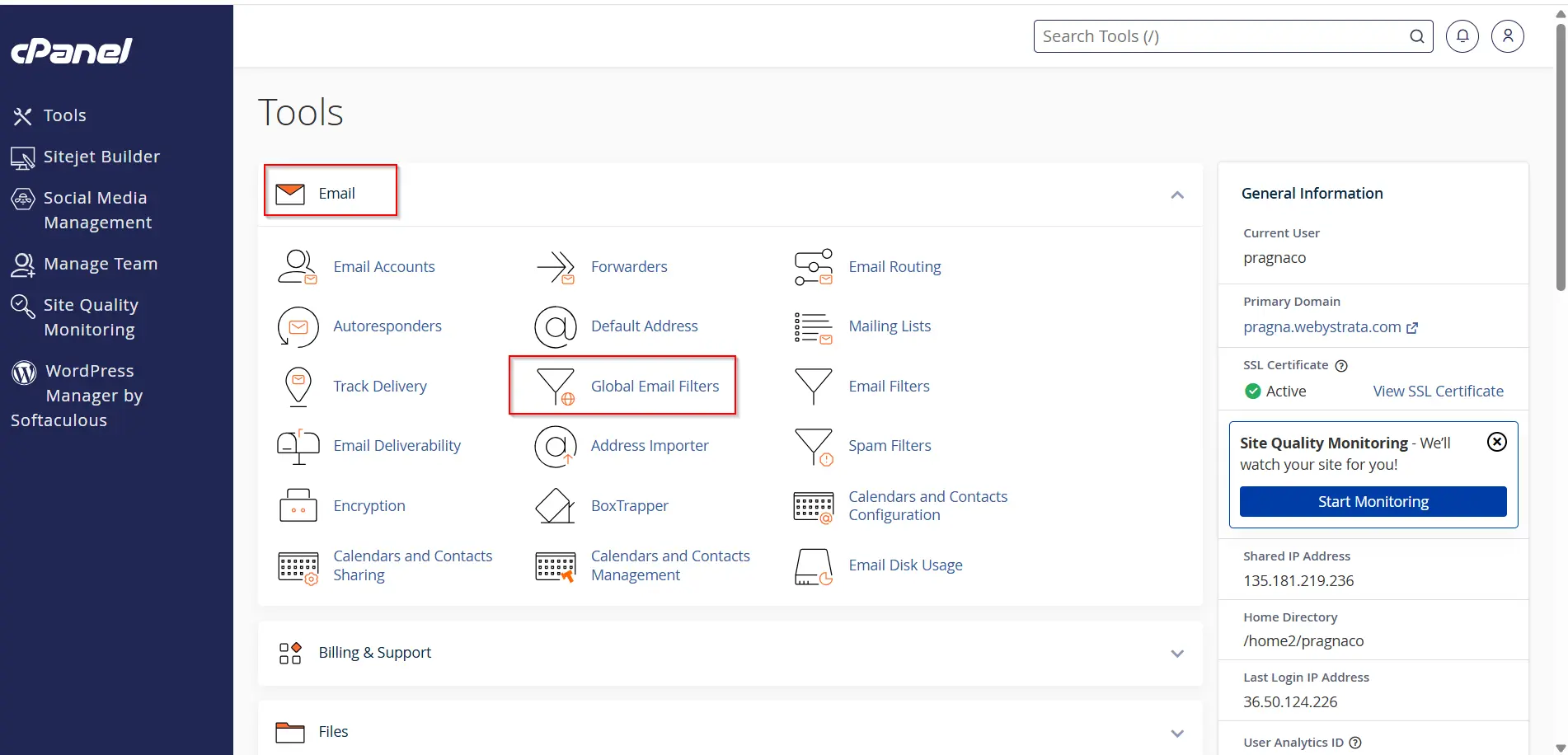Click the search magnifier icon
Screen dimensions: 1568x755
click(x=1416, y=36)
